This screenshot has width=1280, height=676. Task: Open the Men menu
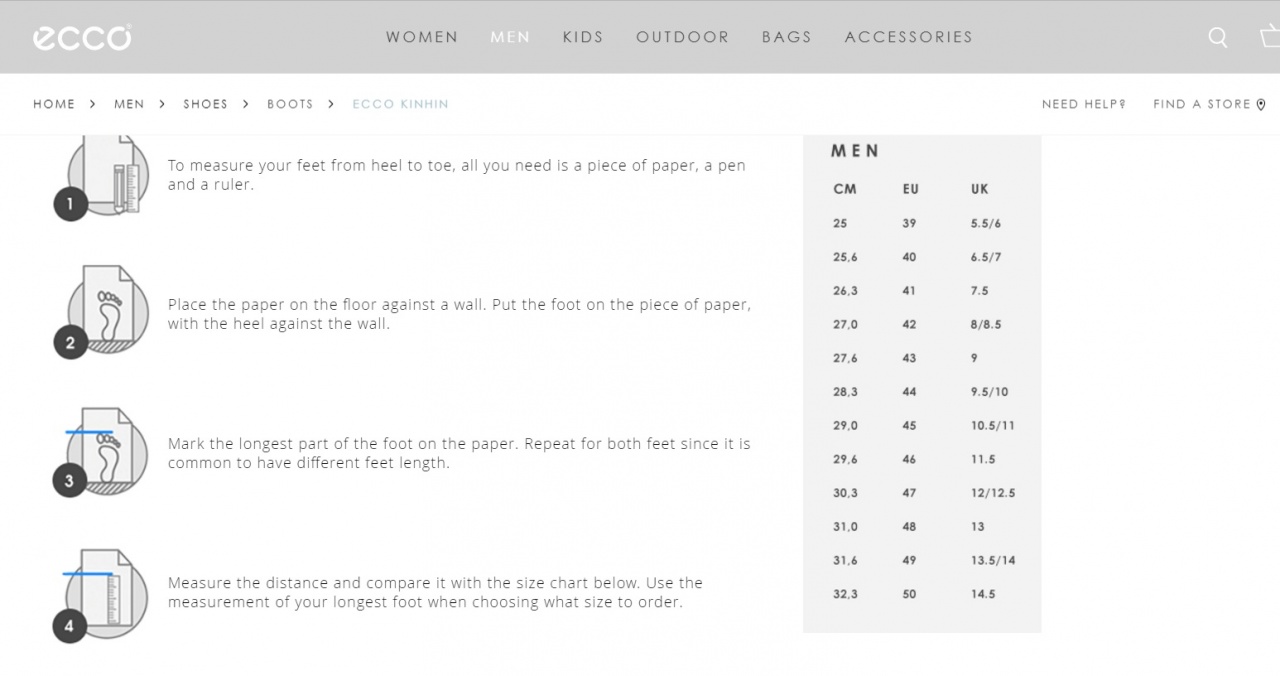click(510, 37)
